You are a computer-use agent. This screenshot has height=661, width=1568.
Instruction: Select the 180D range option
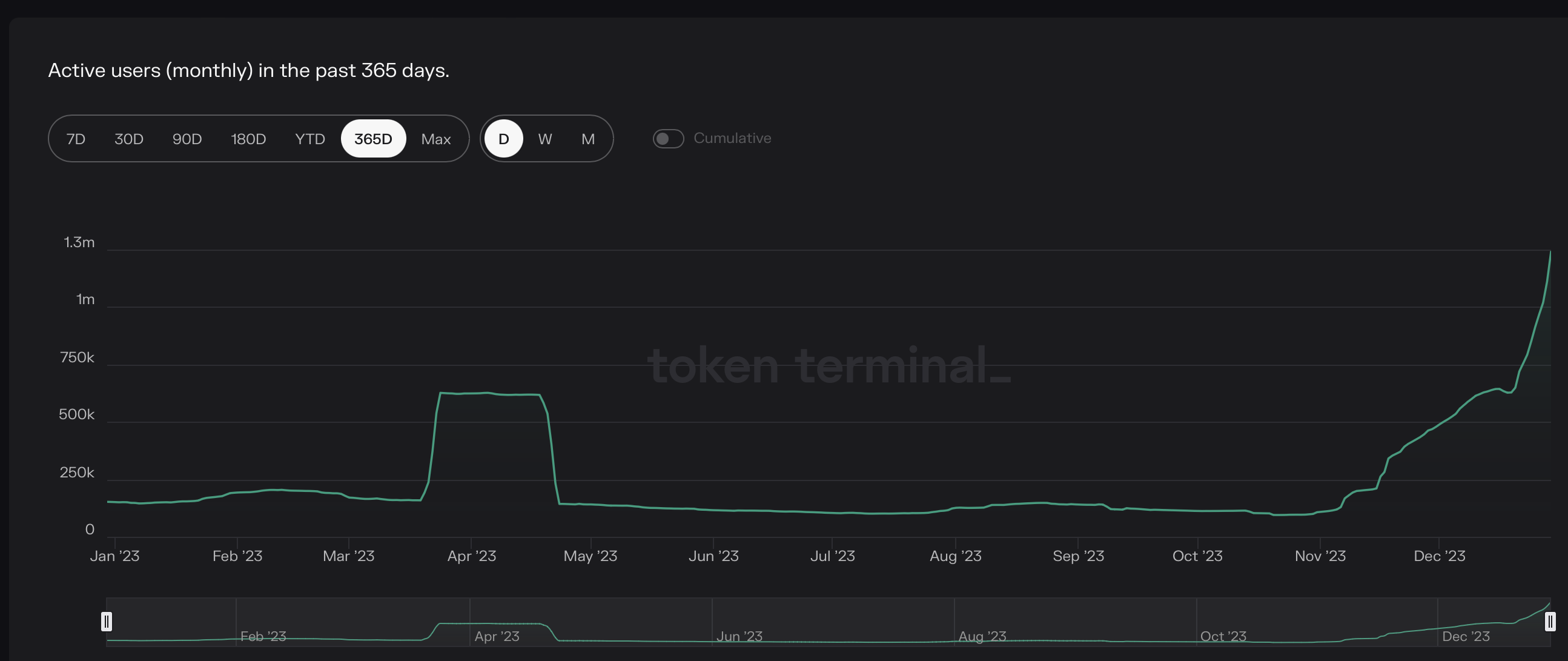[x=248, y=139]
